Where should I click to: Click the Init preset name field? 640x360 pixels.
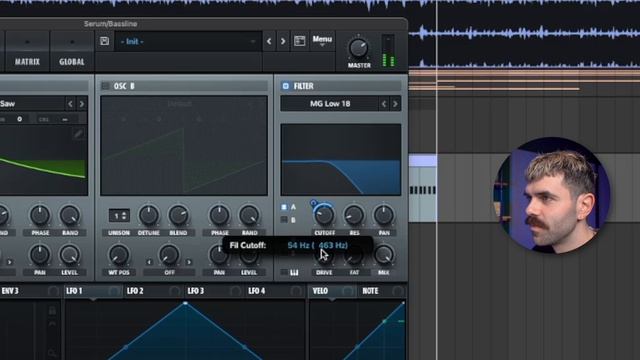(x=188, y=41)
